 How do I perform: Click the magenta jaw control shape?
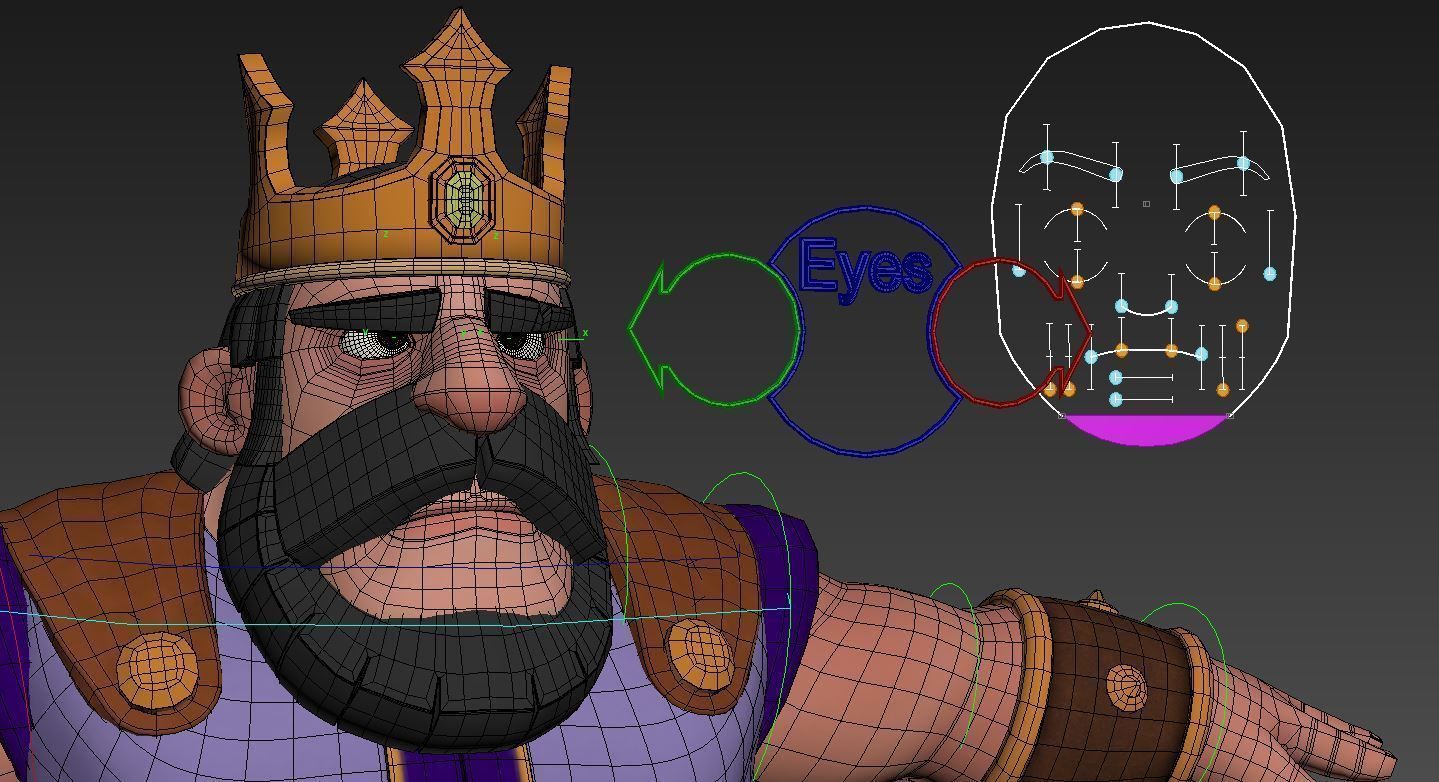(x=1146, y=429)
